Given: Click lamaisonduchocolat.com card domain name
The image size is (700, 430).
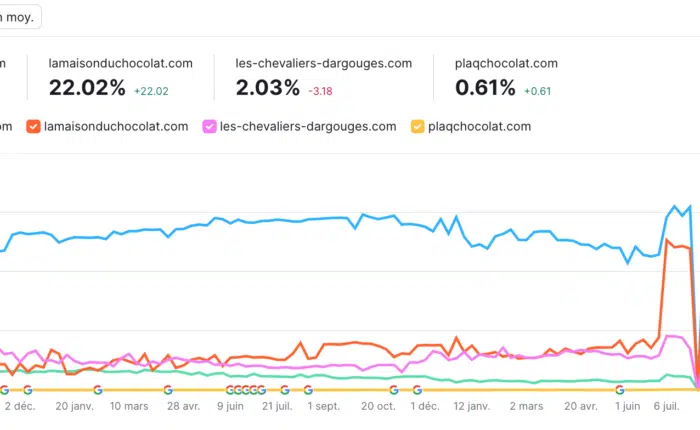Looking at the screenshot, I should coord(120,63).
